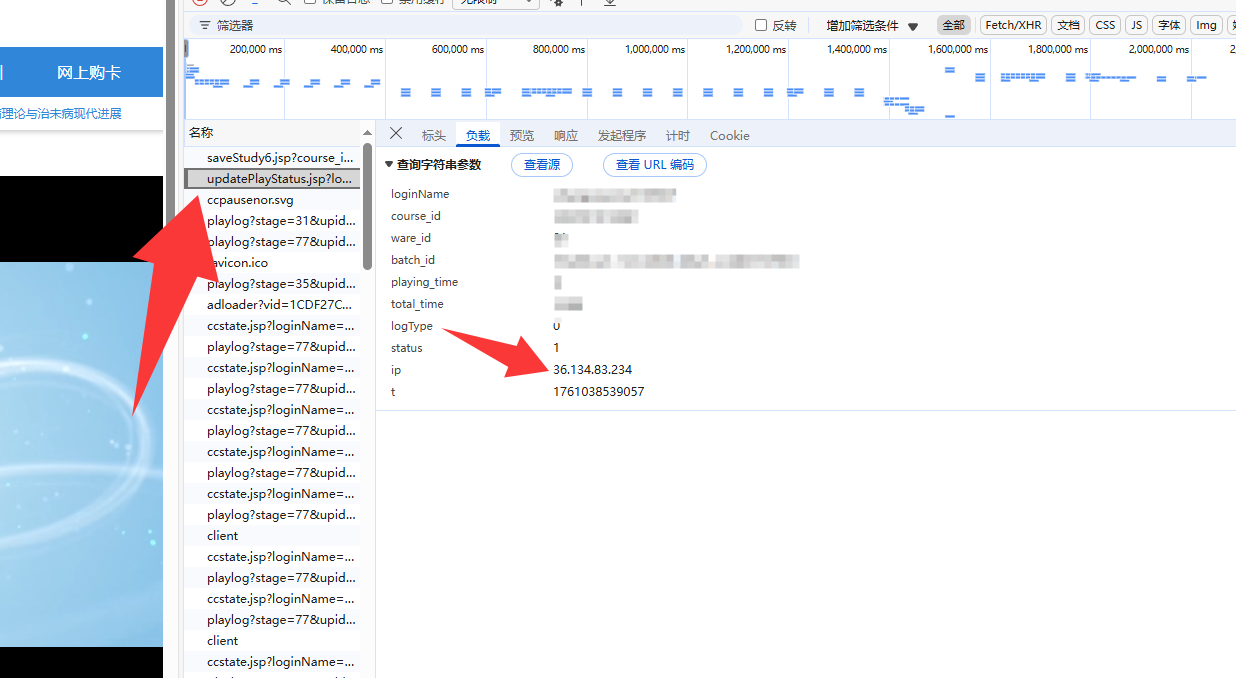This screenshot has width=1236, height=678.
Task: Open the 网上购卡 page link
Action: [x=88, y=72]
